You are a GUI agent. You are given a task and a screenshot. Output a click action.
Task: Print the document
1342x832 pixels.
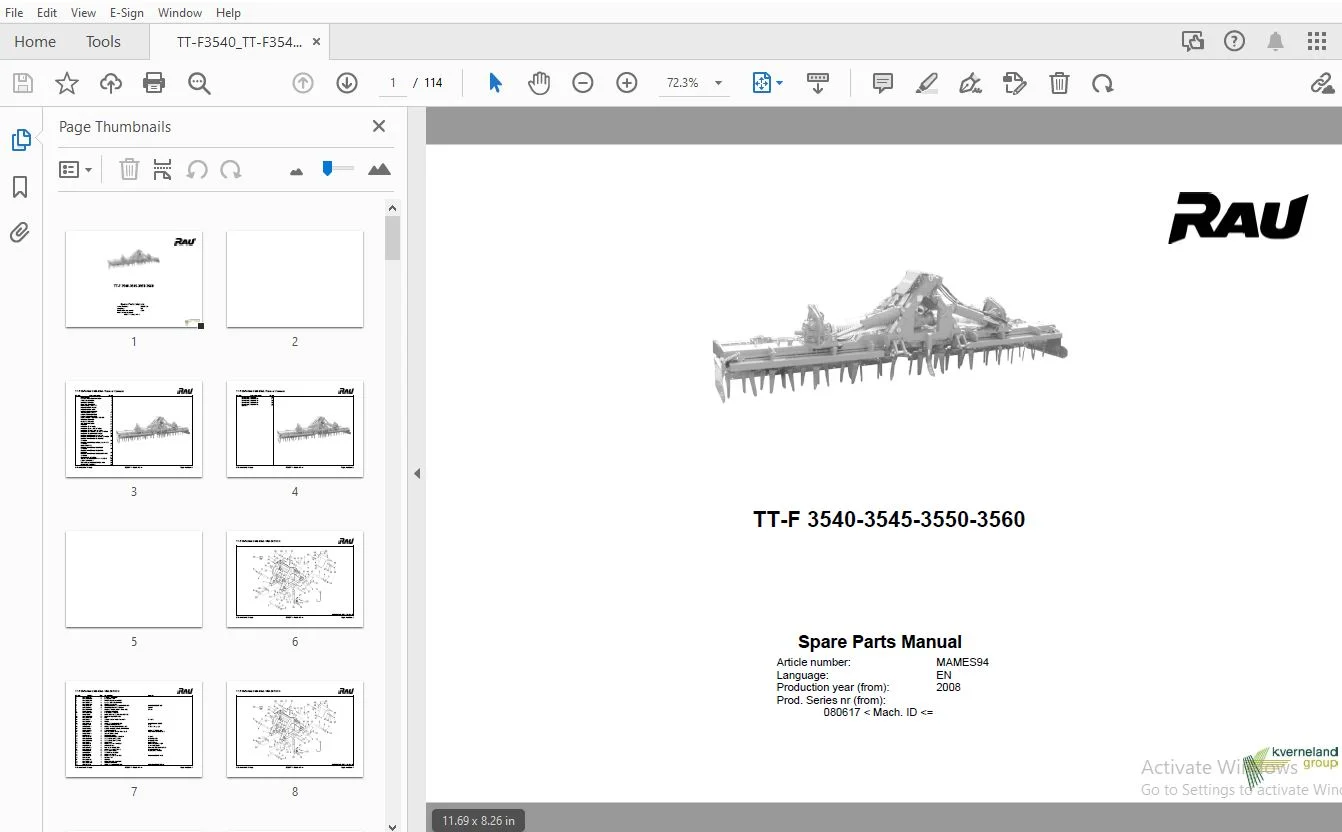[x=154, y=83]
